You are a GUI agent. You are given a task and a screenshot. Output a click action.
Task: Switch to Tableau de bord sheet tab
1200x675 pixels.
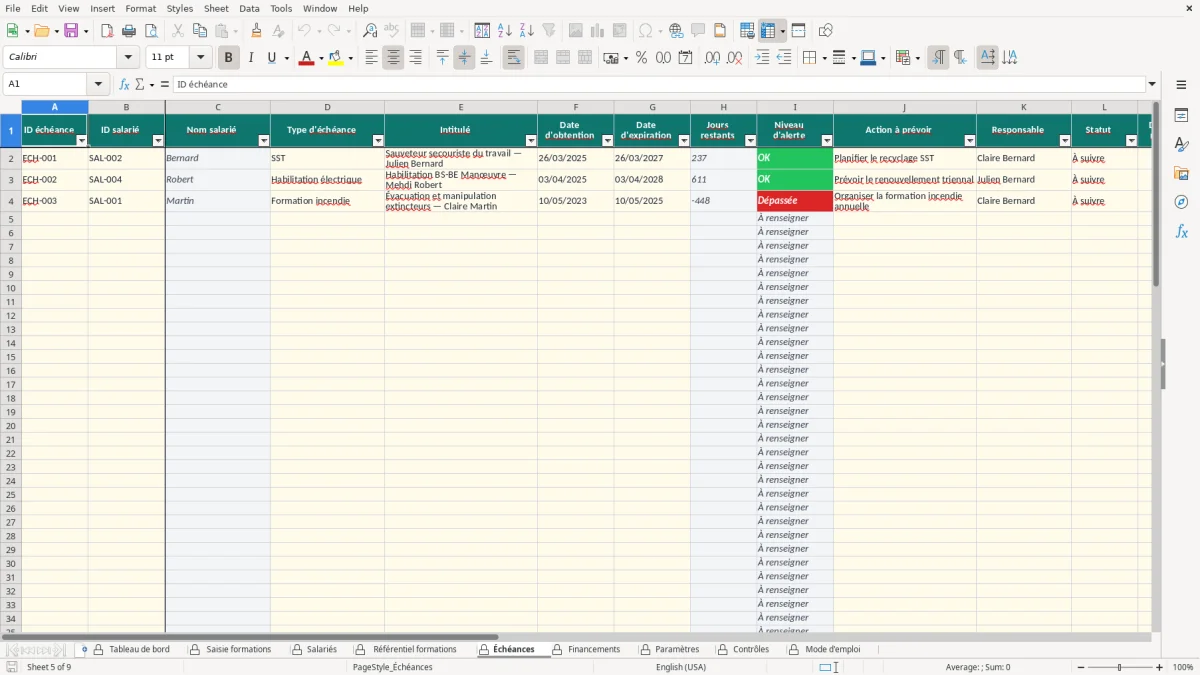click(139, 649)
